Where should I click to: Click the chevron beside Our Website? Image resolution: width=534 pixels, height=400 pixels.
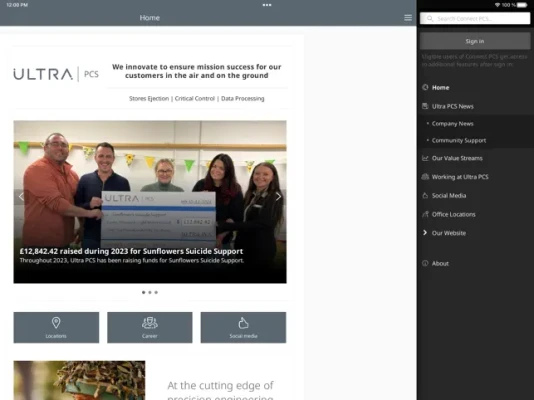point(425,233)
